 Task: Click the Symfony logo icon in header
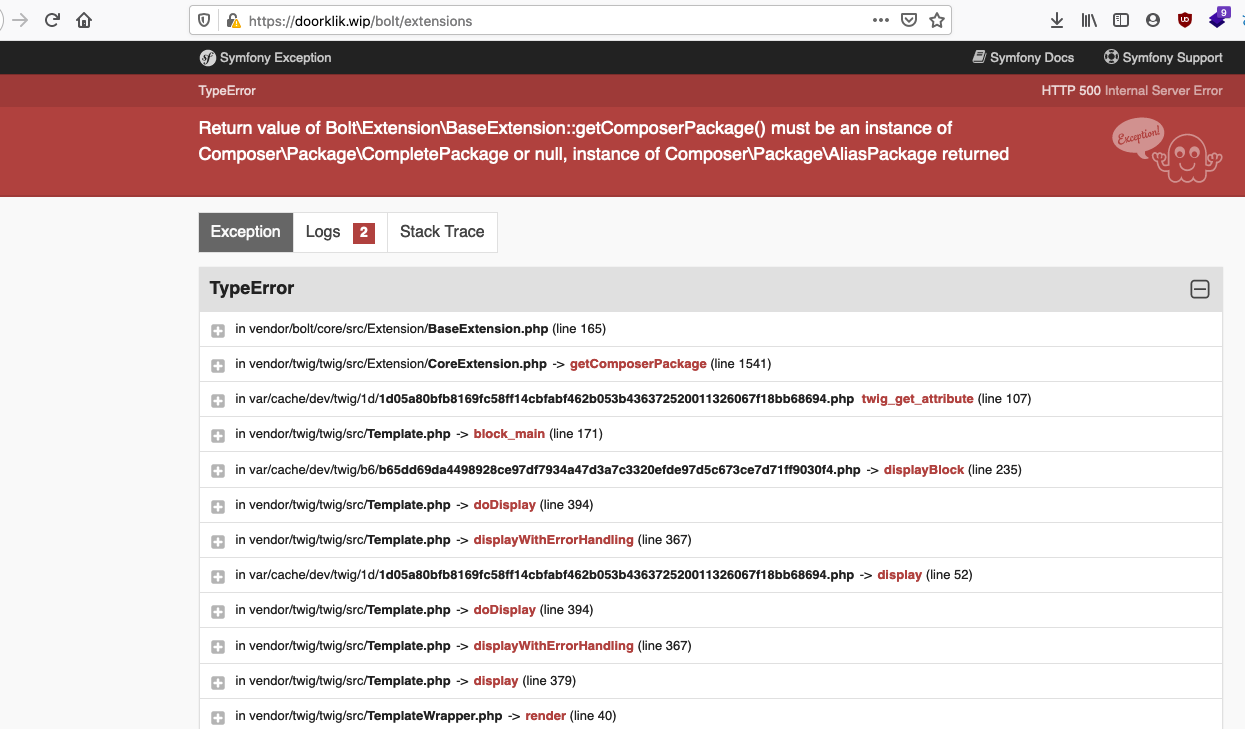(208, 57)
